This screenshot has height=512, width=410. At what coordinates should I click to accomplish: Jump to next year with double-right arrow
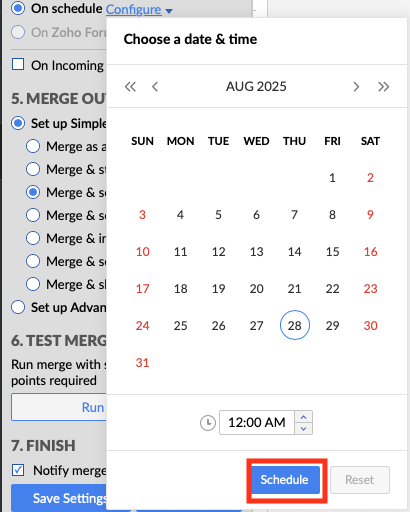click(x=383, y=87)
